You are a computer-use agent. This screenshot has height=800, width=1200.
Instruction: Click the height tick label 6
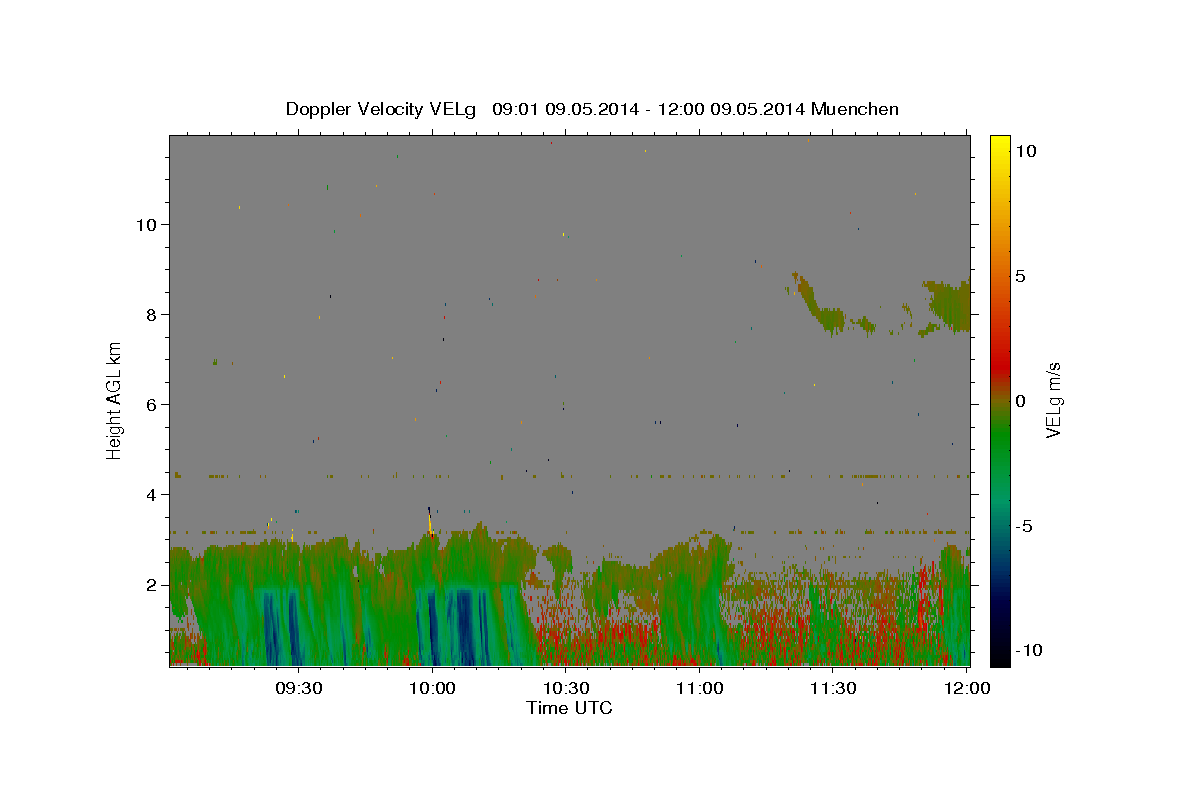click(x=151, y=405)
